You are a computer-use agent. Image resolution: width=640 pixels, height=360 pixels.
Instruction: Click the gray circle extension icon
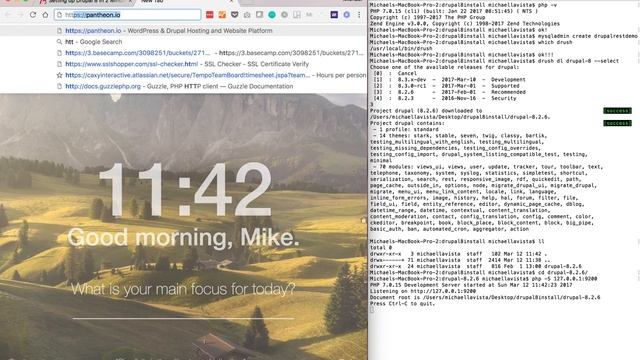[284, 15]
